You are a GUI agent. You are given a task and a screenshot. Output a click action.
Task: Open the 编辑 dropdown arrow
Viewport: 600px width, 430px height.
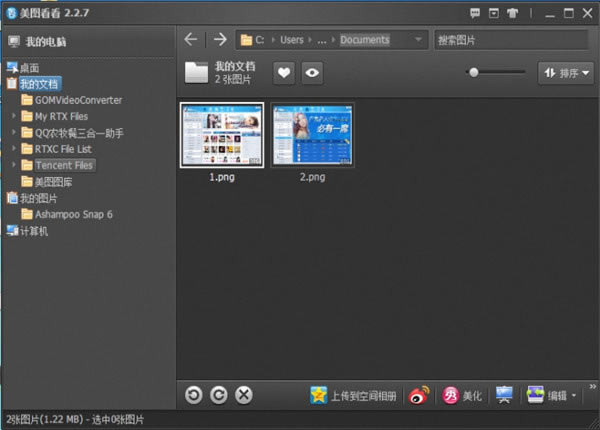pos(574,396)
